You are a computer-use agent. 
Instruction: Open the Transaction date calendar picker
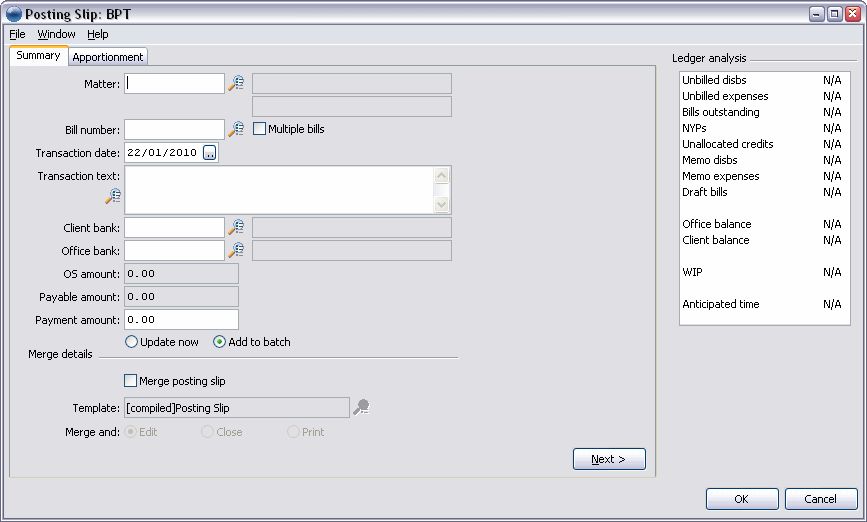pos(210,153)
